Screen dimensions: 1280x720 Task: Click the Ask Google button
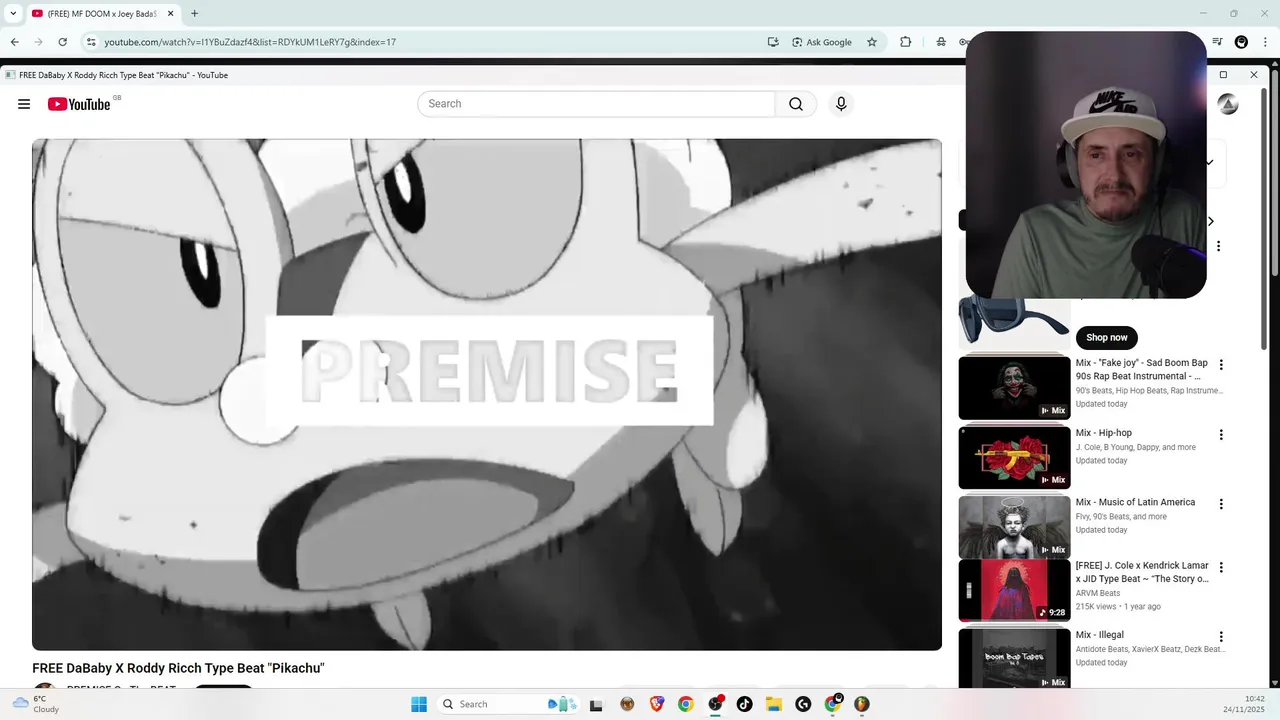point(822,42)
